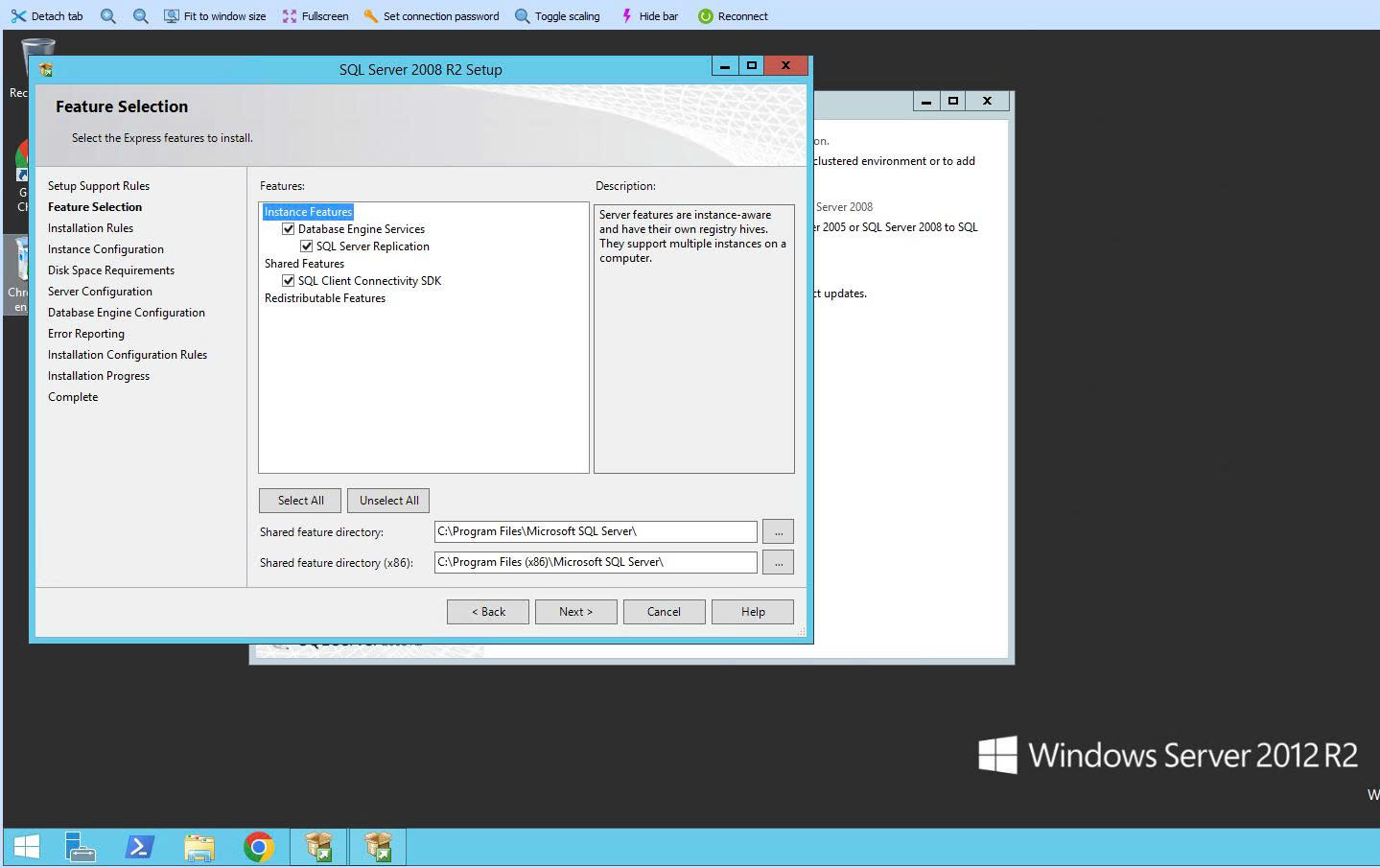Open Server Manager from the taskbar
The image size is (1380, 868).
pos(81,847)
